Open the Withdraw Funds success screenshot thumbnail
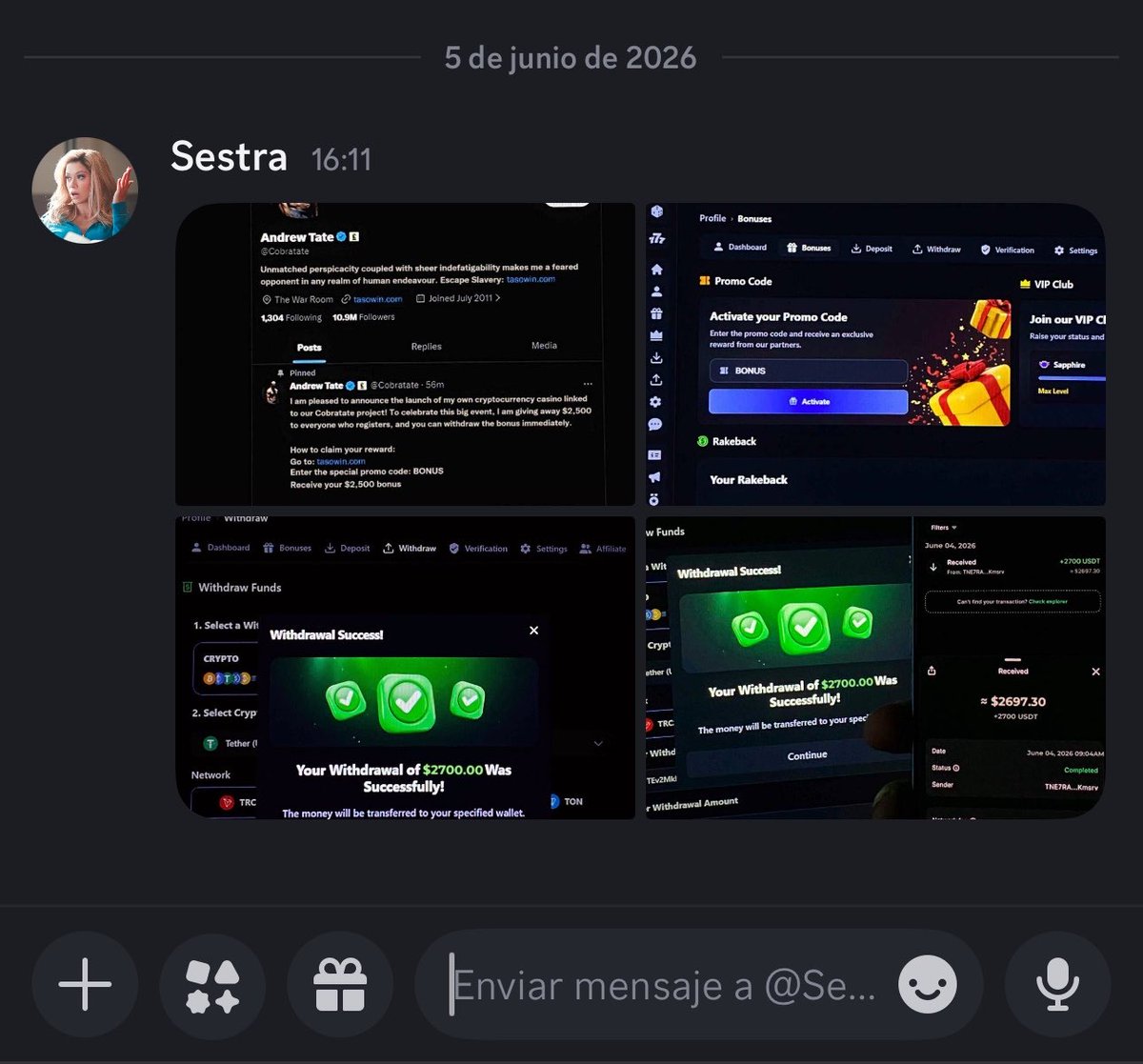The image size is (1143, 1064). pyautogui.click(x=405, y=668)
